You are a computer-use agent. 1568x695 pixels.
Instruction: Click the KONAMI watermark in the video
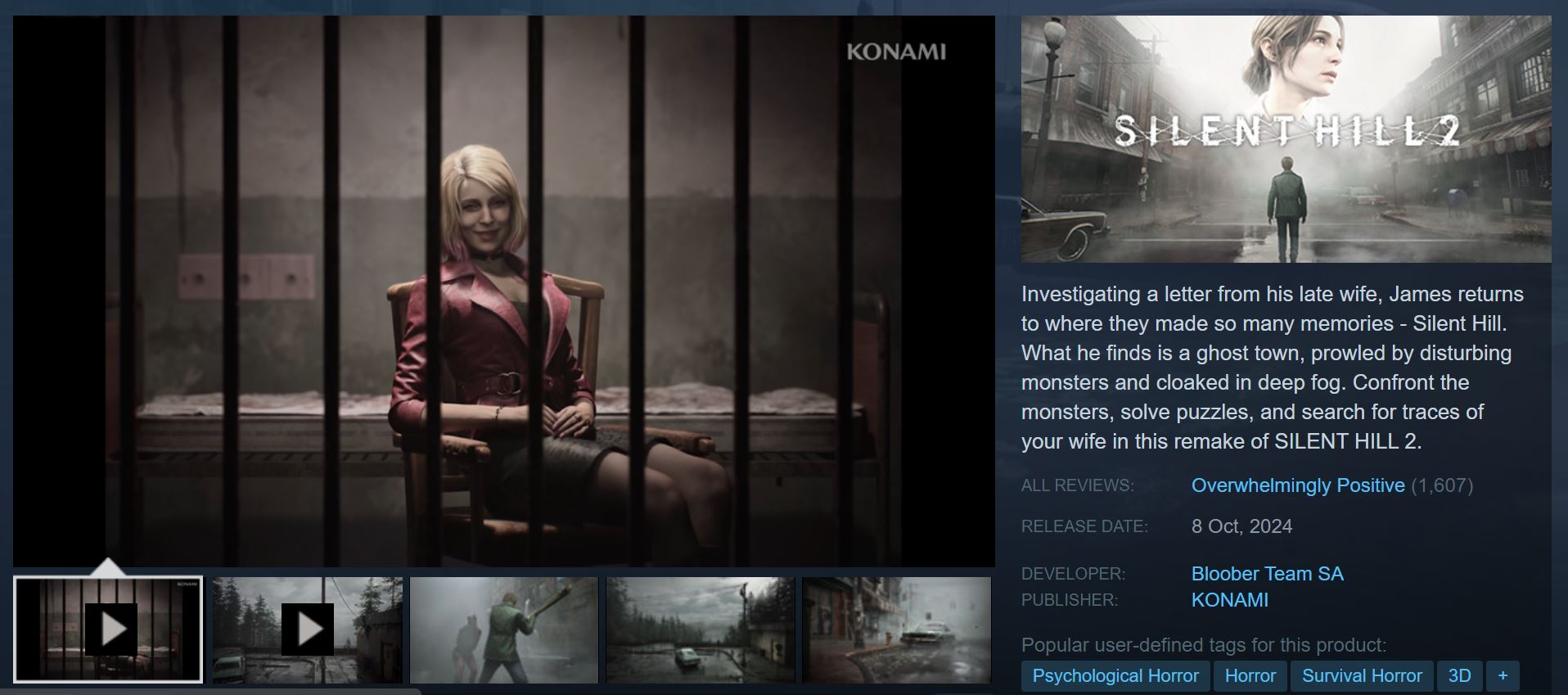click(x=895, y=52)
